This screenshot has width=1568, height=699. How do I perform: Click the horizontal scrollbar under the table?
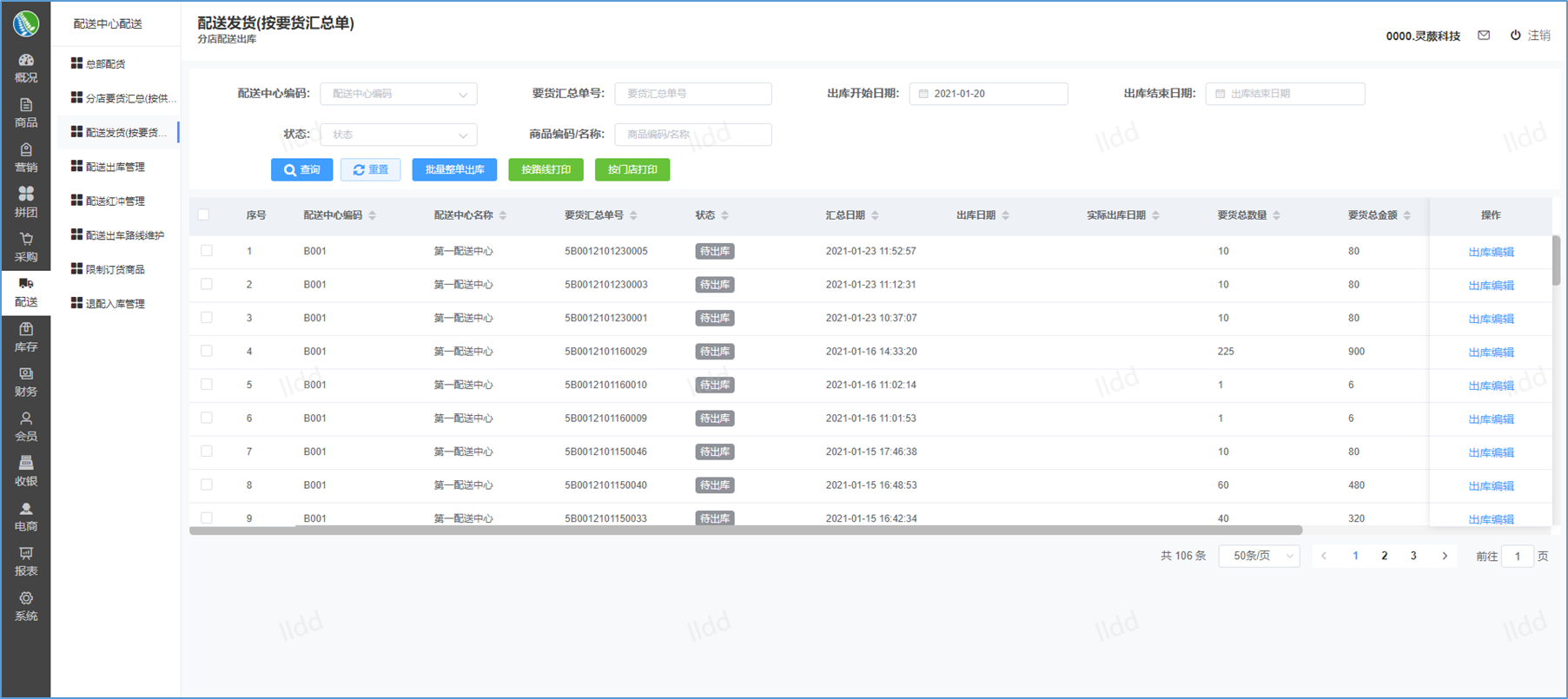point(745,530)
